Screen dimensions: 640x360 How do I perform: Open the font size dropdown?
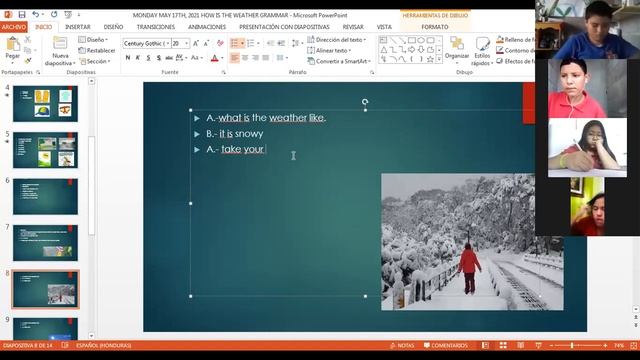click(x=187, y=43)
